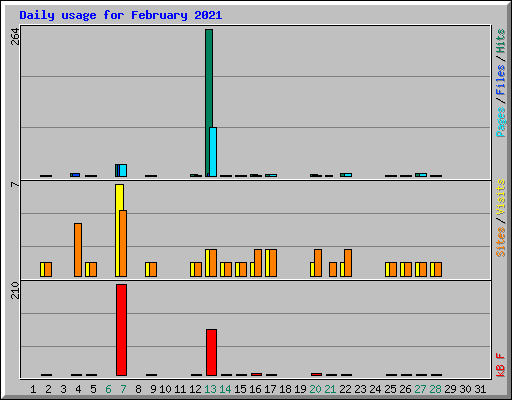Click the green 'Hits' legend label
Image resolution: width=512 pixels, height=400 pixels.
tap(501, 41)
